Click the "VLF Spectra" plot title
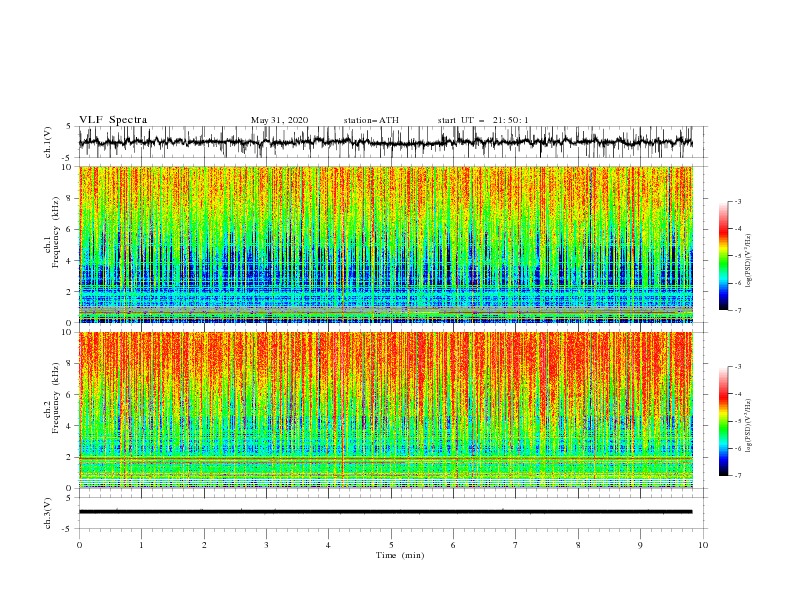The width and height of the screenshot is (792, 612). pyautogui.click(x=113, y=120)
